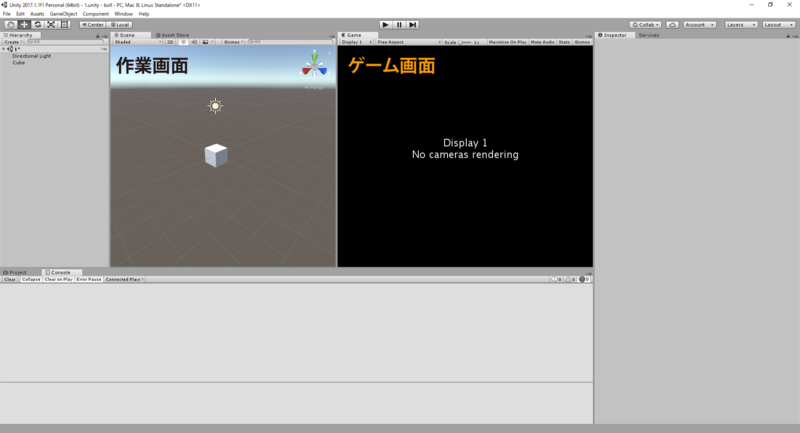Open the Window menu
Viewport: 800px width, 433px height.
123,14
